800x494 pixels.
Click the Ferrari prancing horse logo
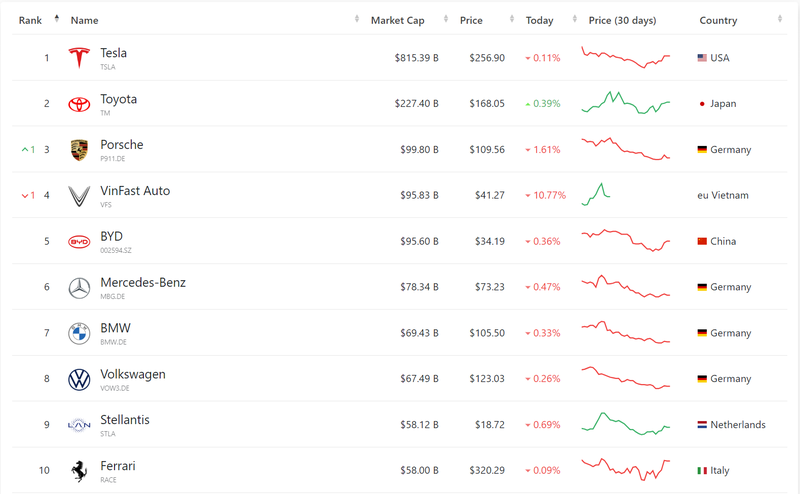point(79,471)
